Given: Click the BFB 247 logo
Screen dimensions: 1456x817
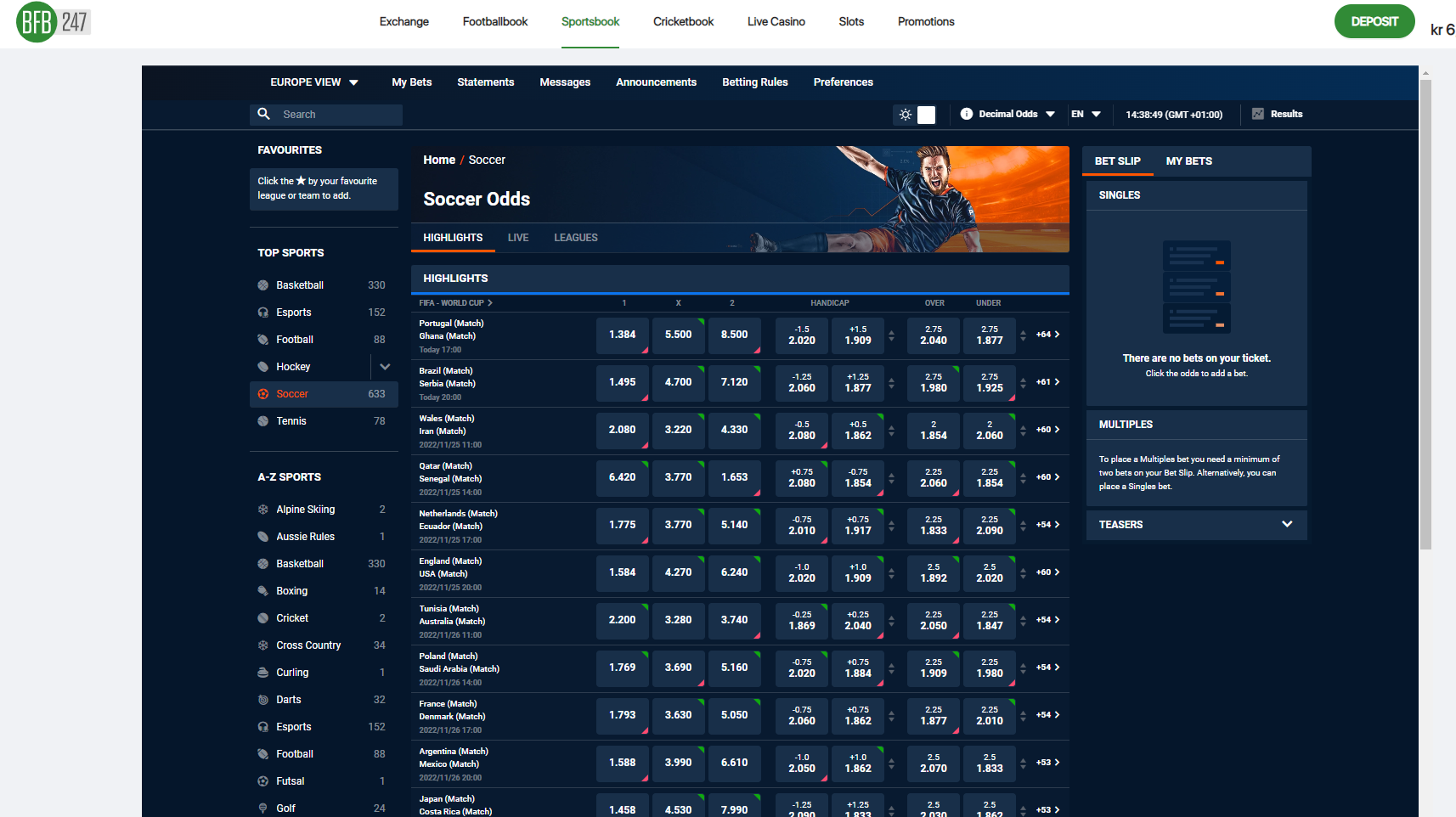Looking at the screenshot, I should pos(53,22).
